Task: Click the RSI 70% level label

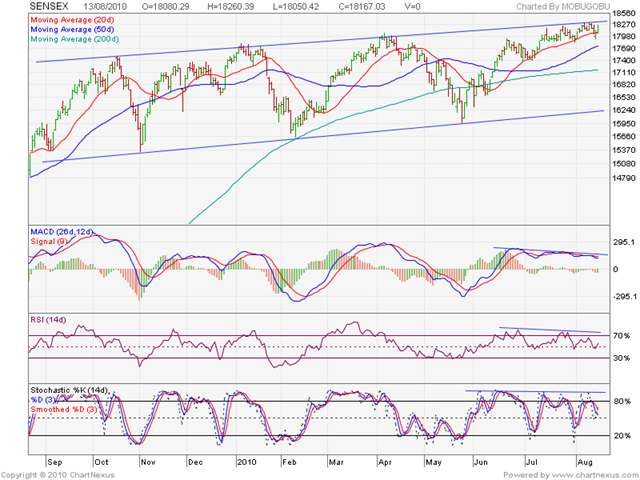Action: click(x=622, y=336)
